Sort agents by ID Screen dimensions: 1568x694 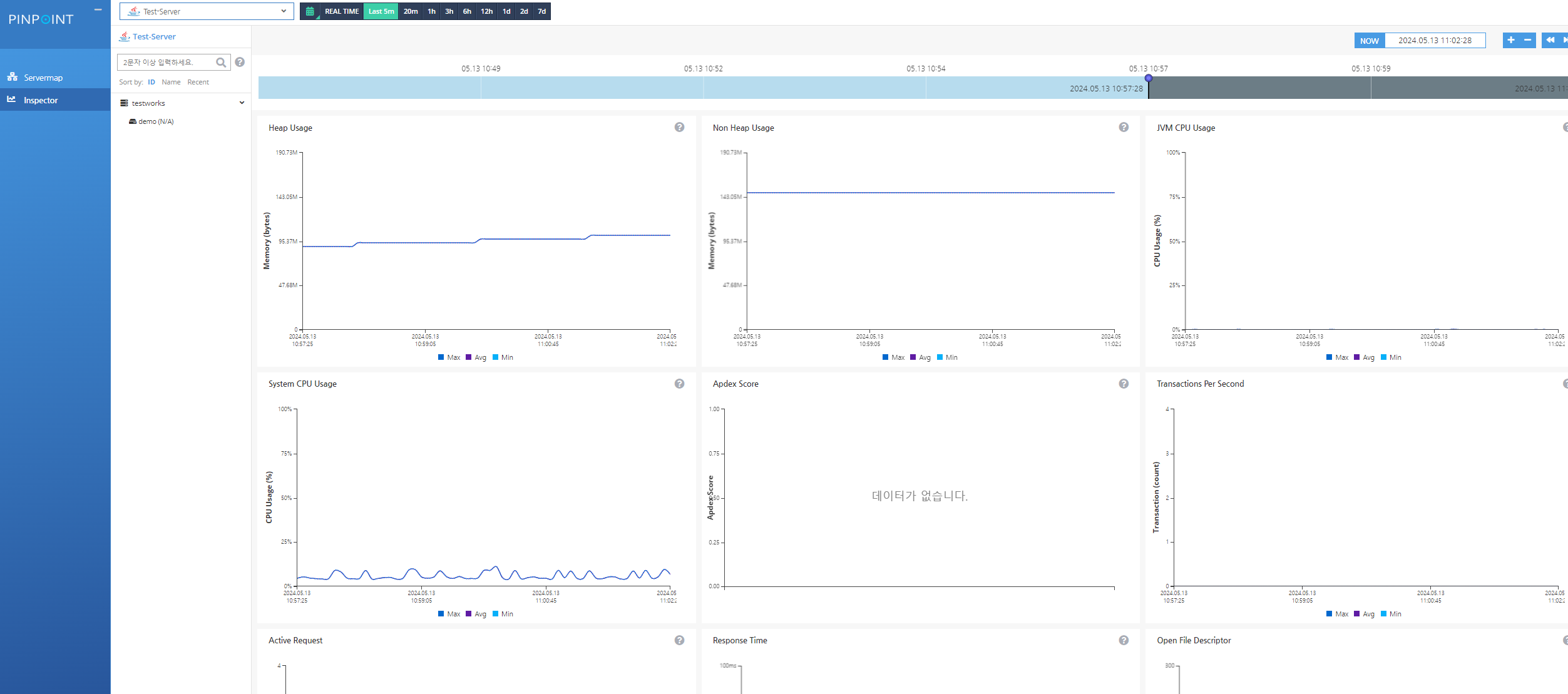[x=151, y=82]
